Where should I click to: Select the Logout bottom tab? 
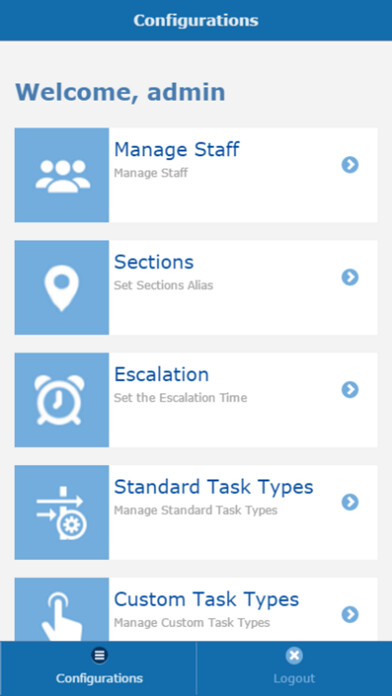tap(294, 668)
